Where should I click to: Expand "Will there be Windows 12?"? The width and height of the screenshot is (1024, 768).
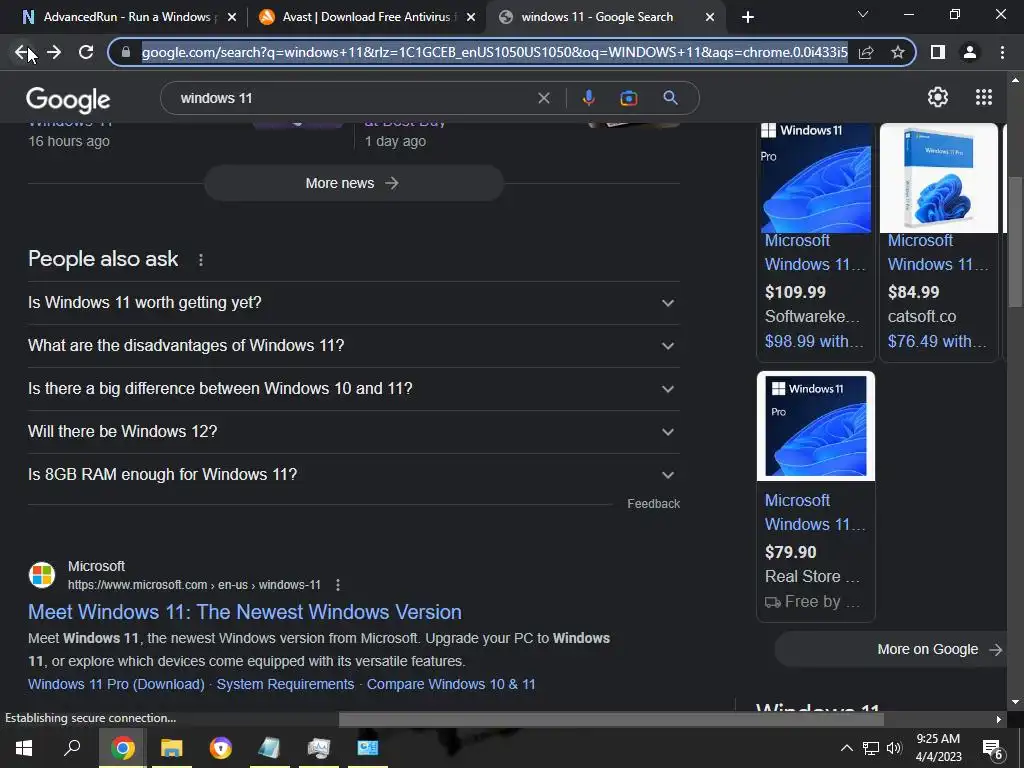353,432
